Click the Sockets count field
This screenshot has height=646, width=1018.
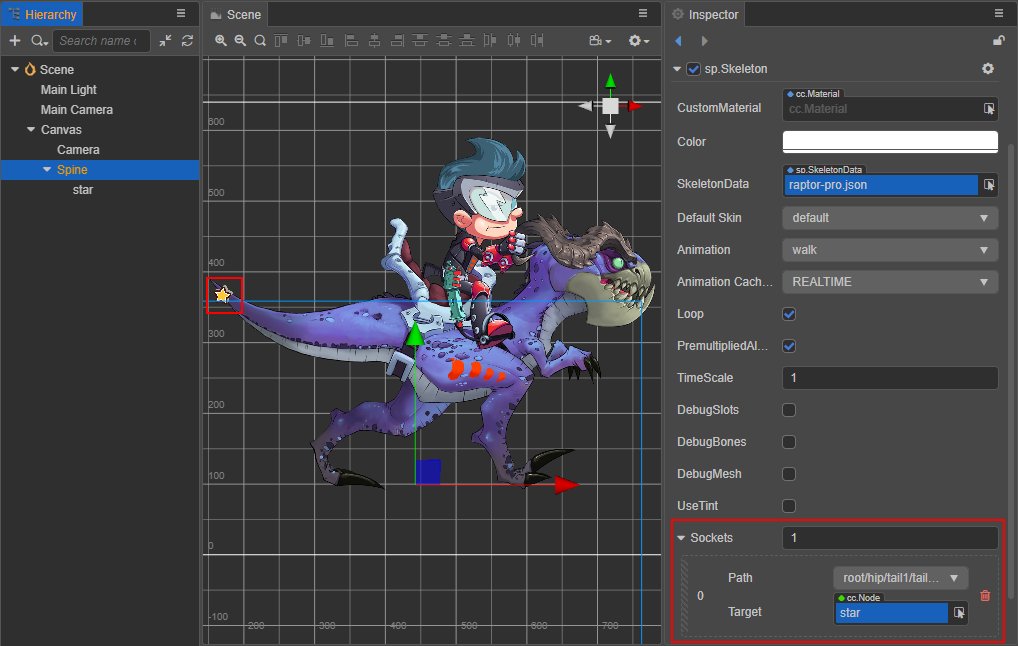[x=890, y=538]
